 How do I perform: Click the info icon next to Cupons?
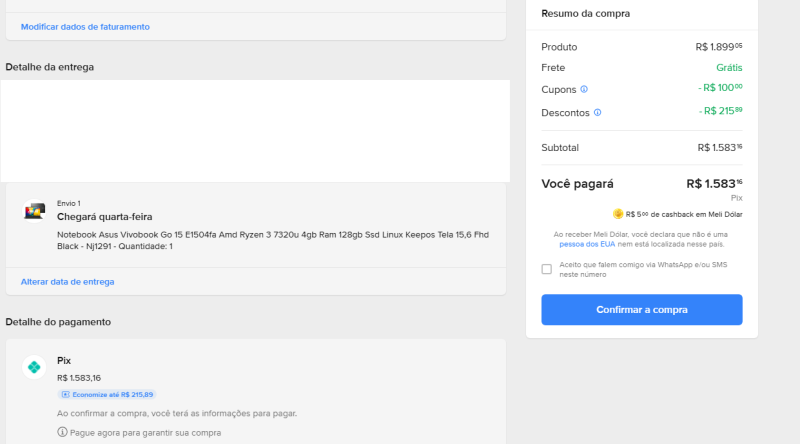(584, 89)
